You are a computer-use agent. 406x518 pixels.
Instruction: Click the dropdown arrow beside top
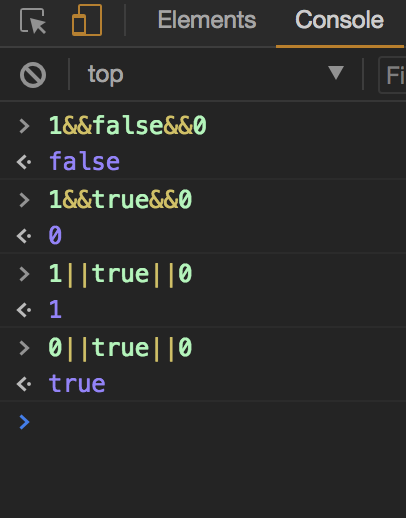pyautogui.click(x=336, y=73)
